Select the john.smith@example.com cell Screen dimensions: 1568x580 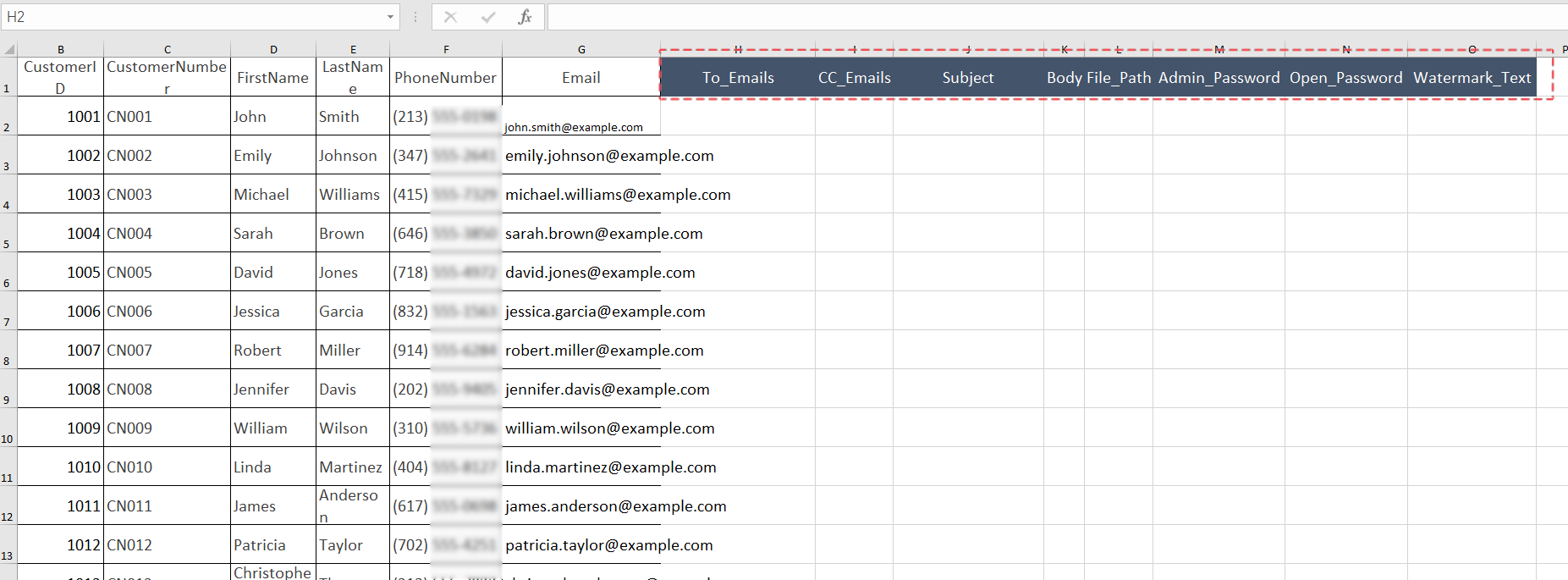click(x=581, y=116)
